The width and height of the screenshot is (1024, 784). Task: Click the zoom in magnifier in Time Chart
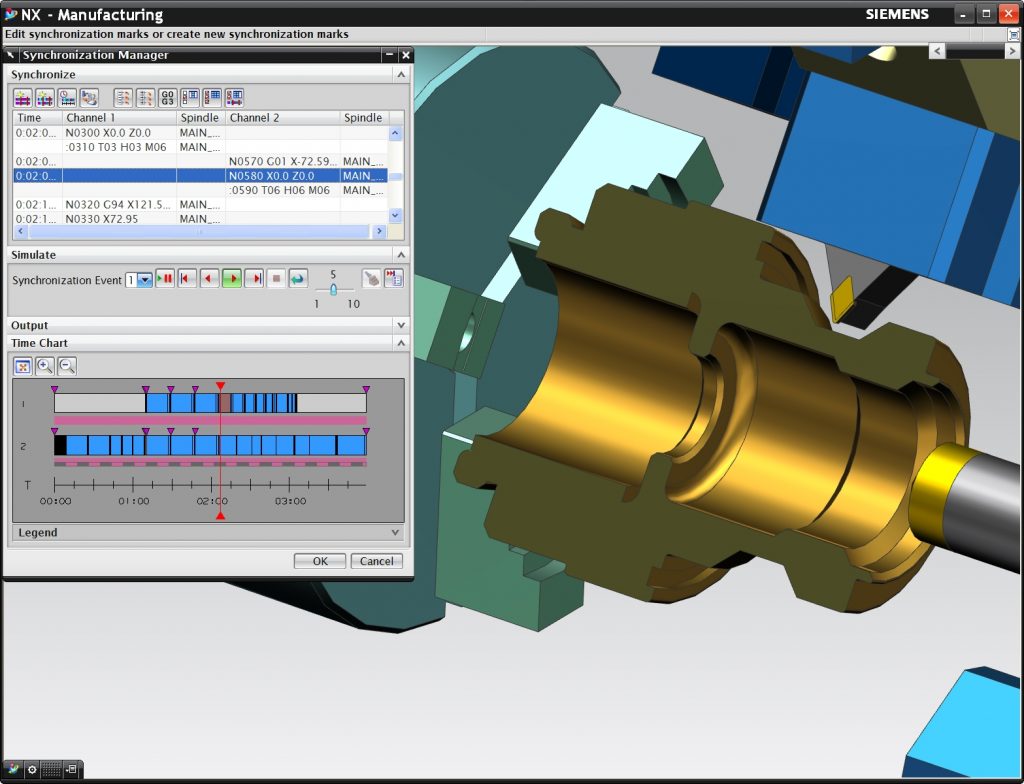[45, 366]
